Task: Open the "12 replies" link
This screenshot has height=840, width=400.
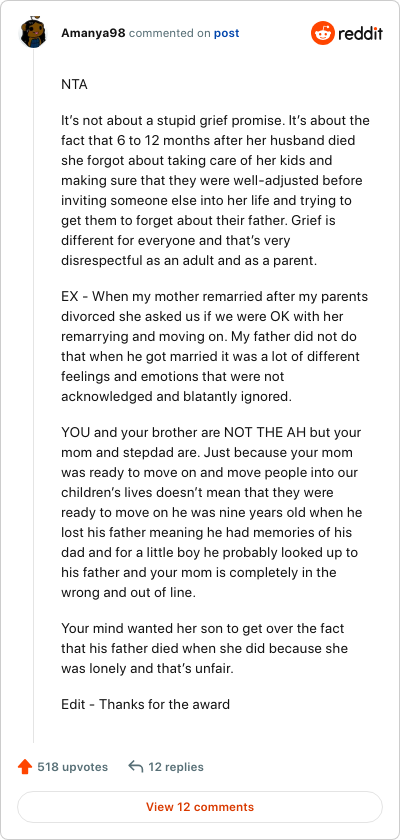Action: point(176,767)
